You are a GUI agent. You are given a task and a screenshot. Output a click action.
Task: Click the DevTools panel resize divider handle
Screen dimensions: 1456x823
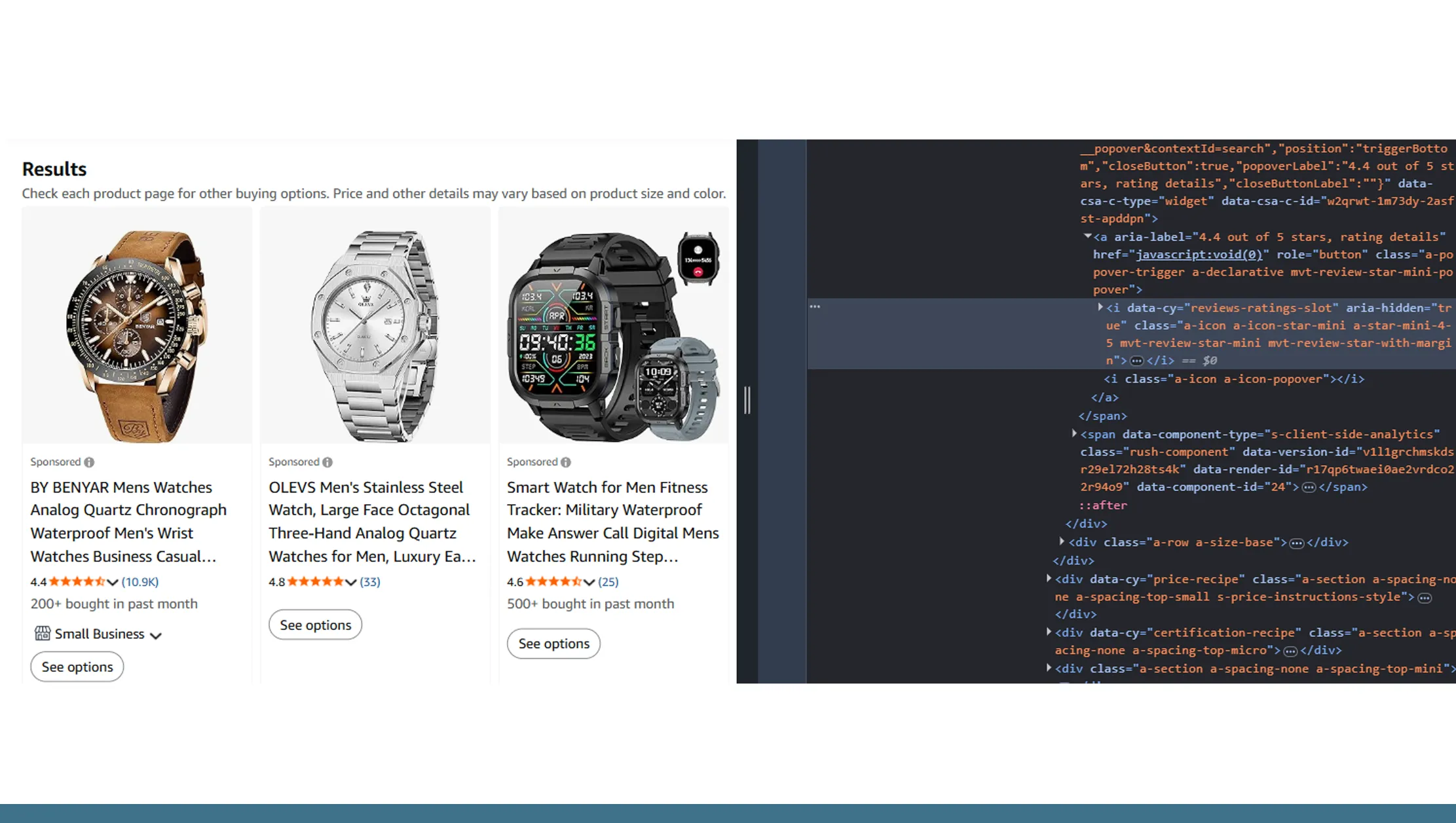(747, 400)
